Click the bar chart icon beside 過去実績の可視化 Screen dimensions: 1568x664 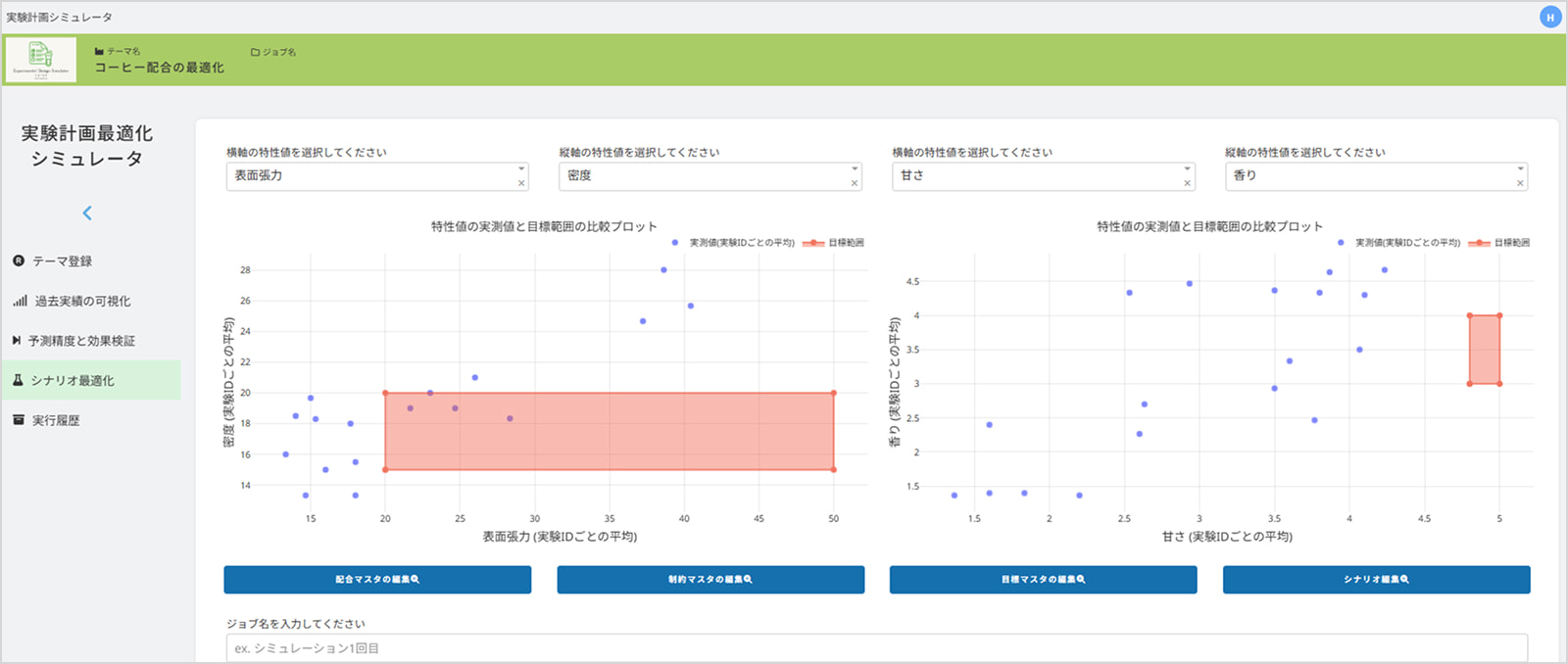tap(20, 301)
